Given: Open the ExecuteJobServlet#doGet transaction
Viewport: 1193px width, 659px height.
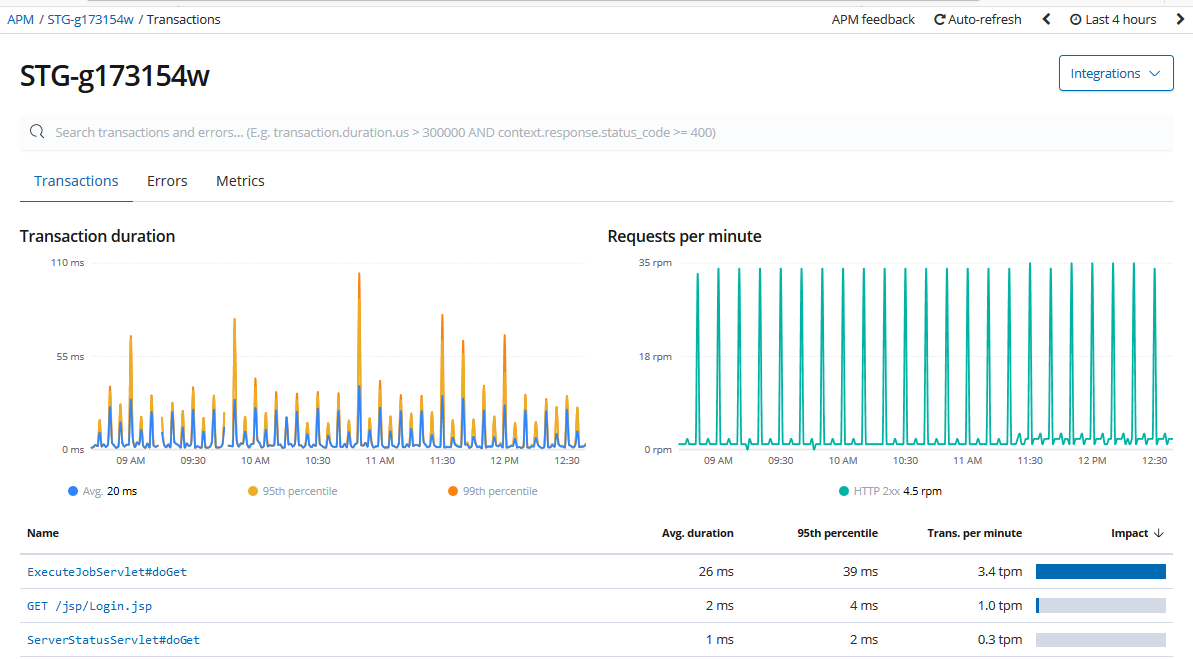Looking at the screenshot, I should pyautogui.click(x=107, y=571).
